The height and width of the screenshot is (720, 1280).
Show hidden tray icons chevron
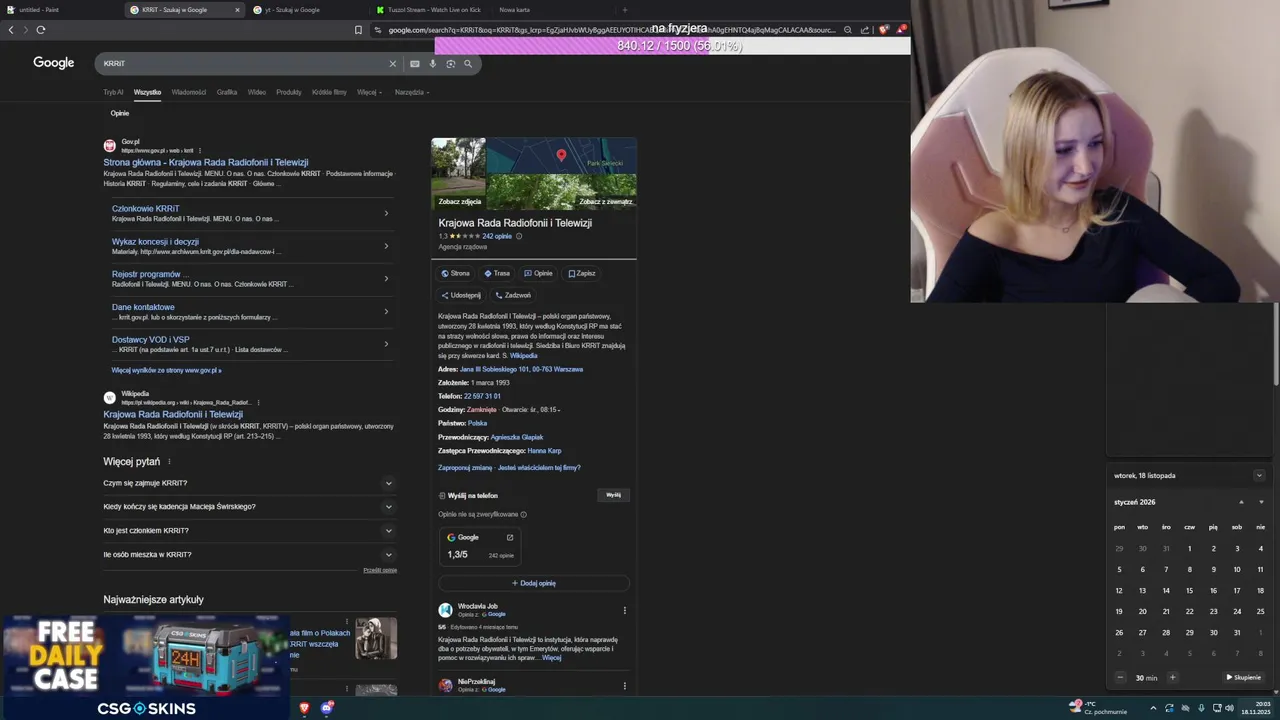(x=1153, y=708)
